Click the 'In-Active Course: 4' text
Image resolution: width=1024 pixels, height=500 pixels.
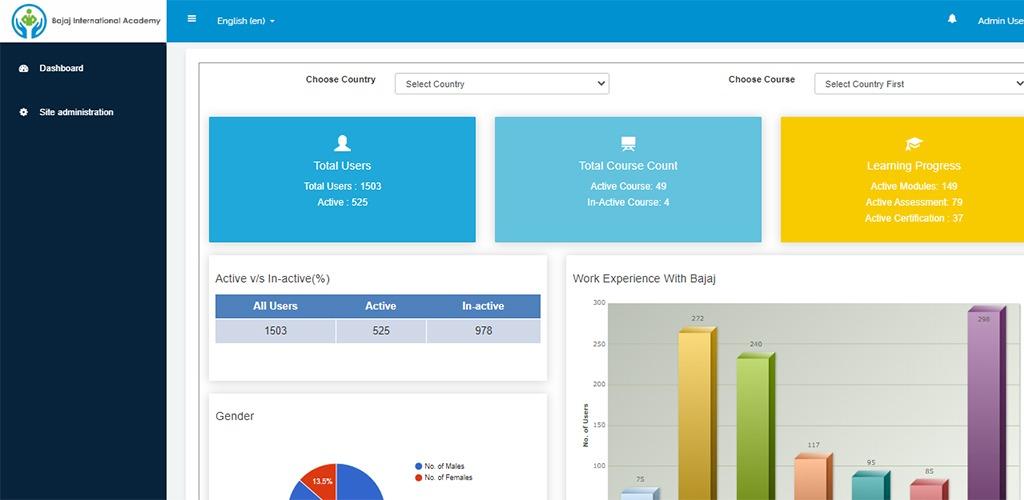(628, 202)
